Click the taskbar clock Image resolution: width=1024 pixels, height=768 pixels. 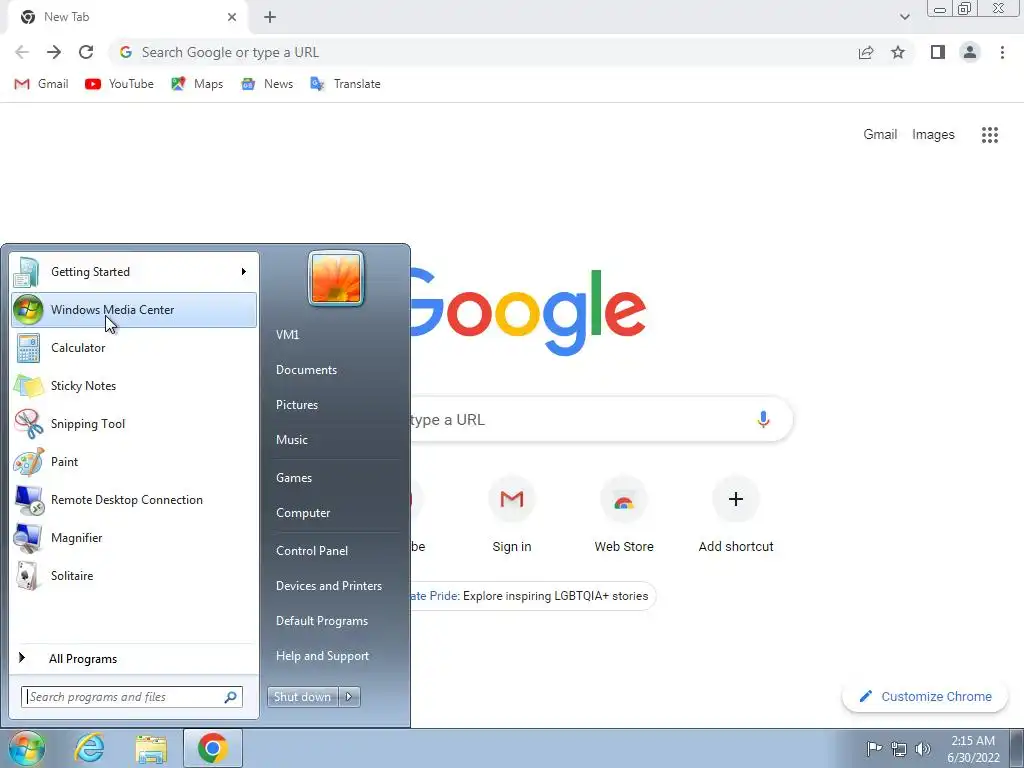tap(973, 749)
